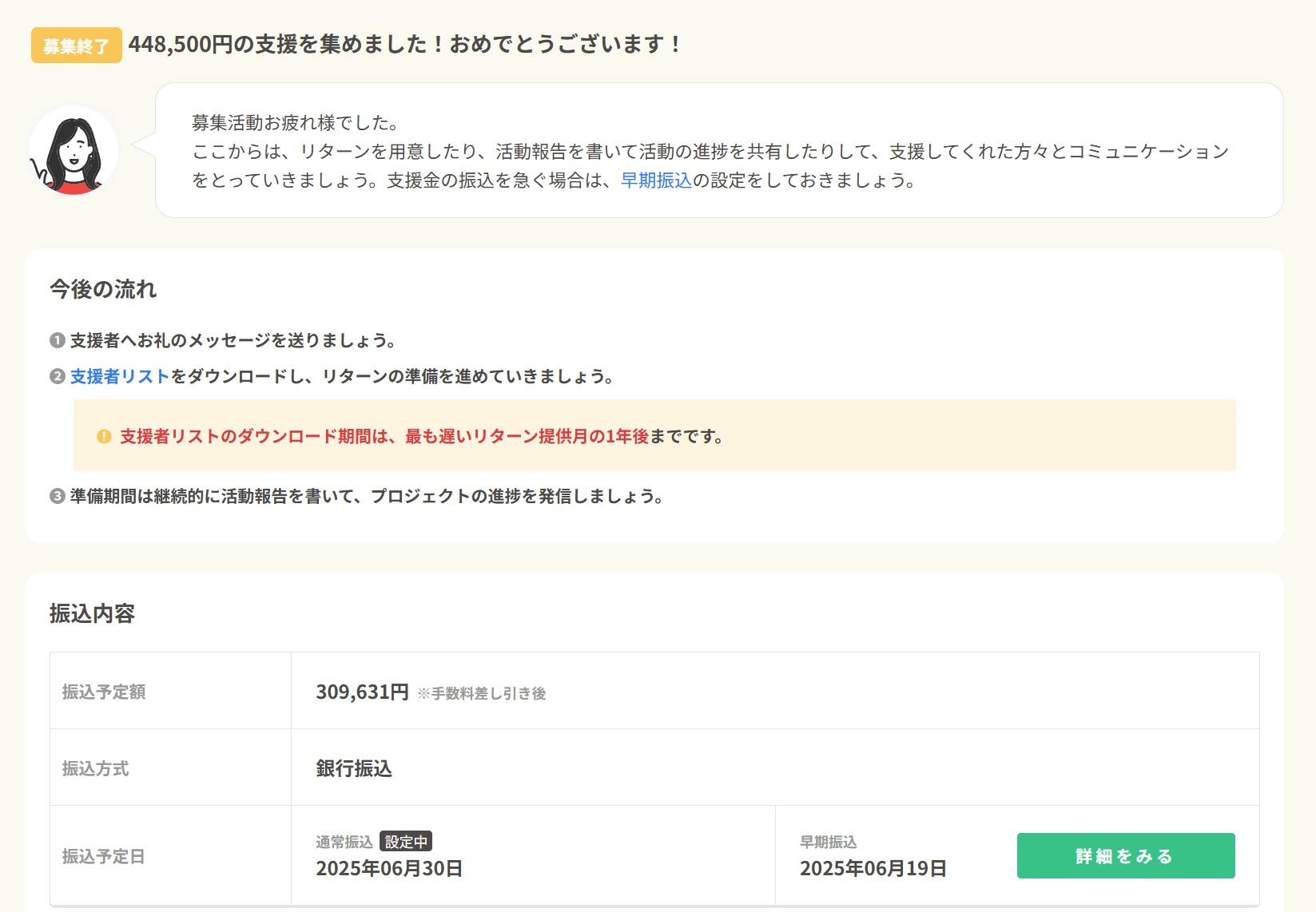Image resolution: width=1316 pixels, height=912 pixels.
Task: Click the 振込予定日 row label
Action: pos(104,857)
